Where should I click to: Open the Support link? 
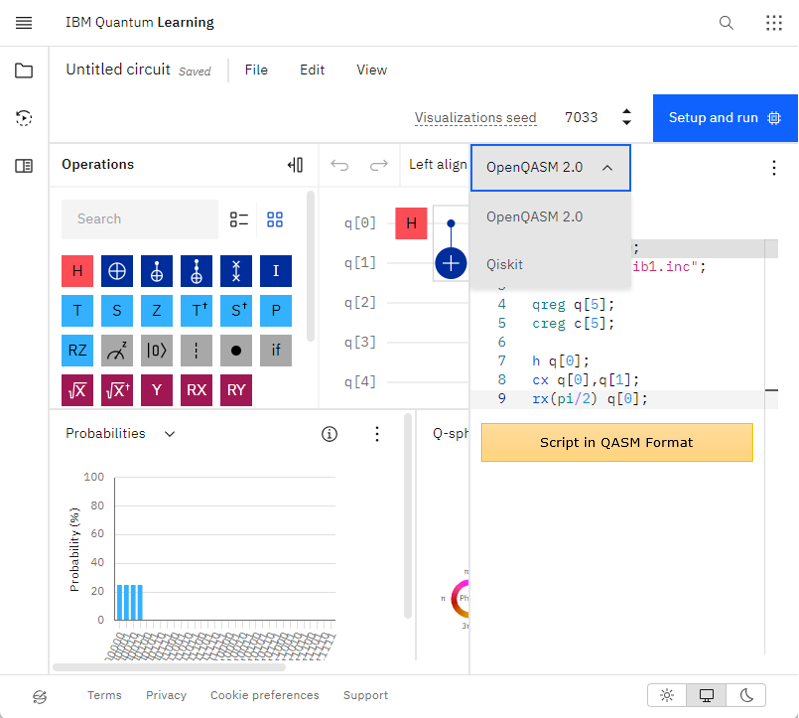[x=365, y=695]
